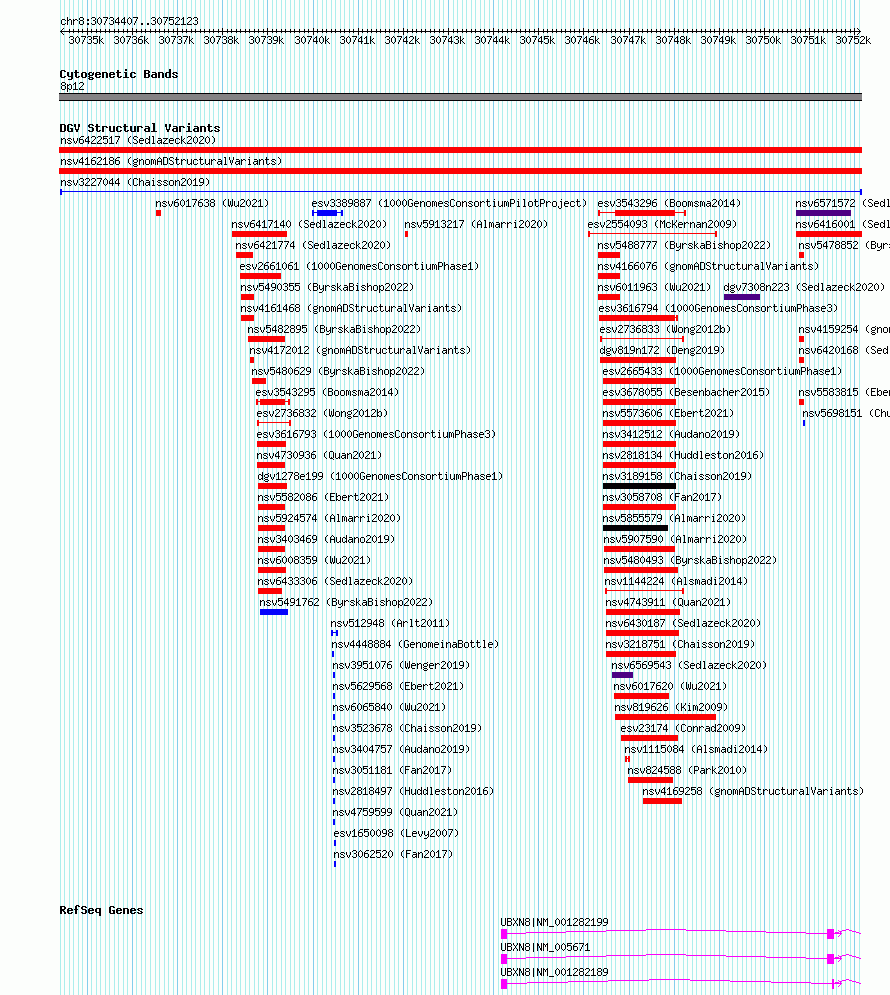Viewport: 890px width, 995px height.
Task: Click the UBXN8|NM_001282189 gene label
Action: coord(554,971)
